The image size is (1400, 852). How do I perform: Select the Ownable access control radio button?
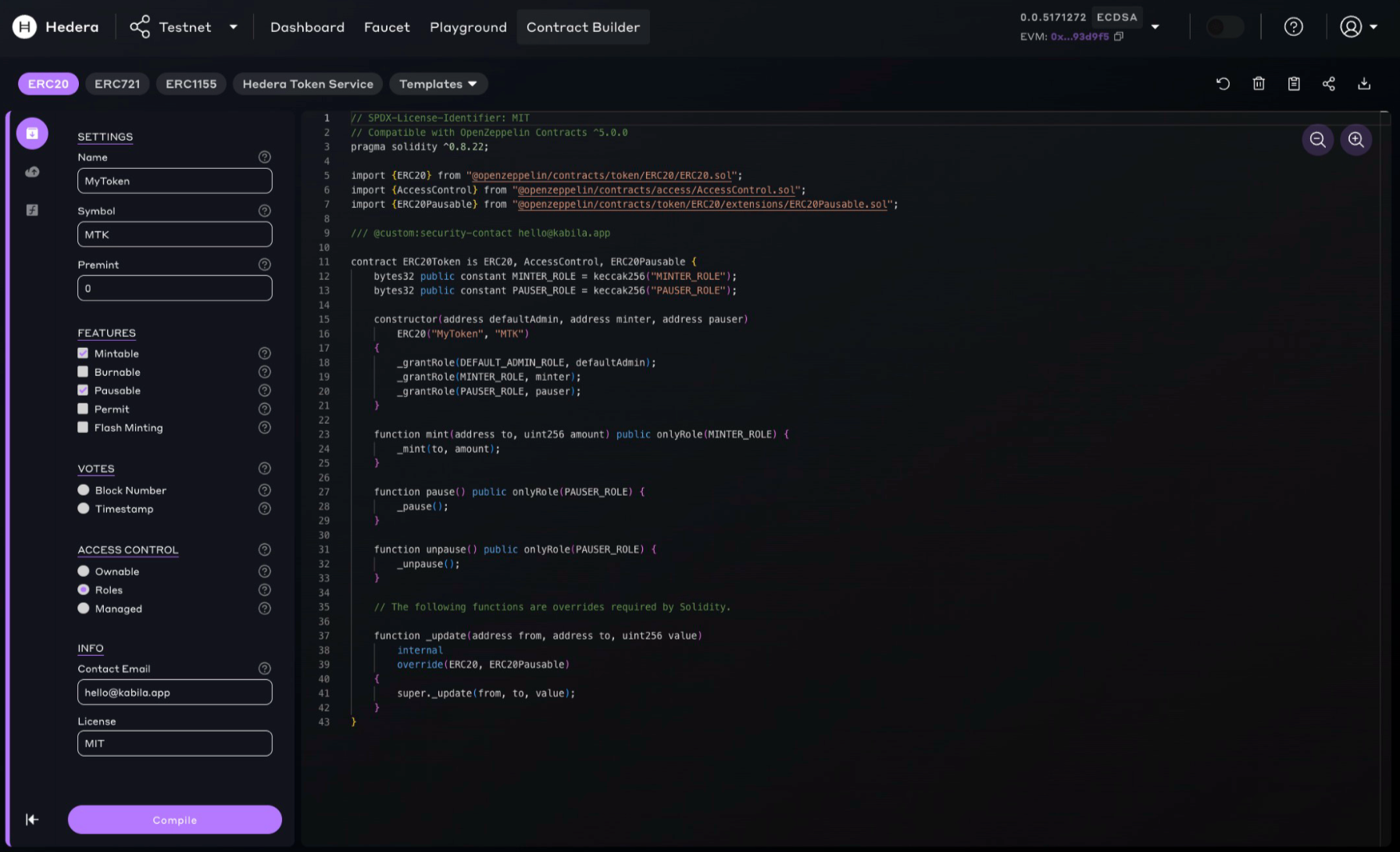(84, 571)
